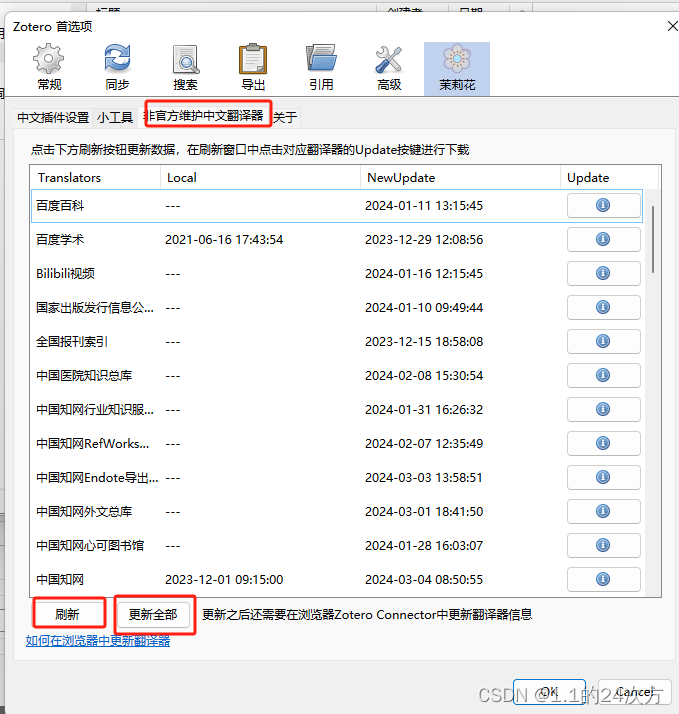This screenshot has height=714, width=679.
Task: Click the update icon for 中国知网心可图书馆
Action: point(603,545)
